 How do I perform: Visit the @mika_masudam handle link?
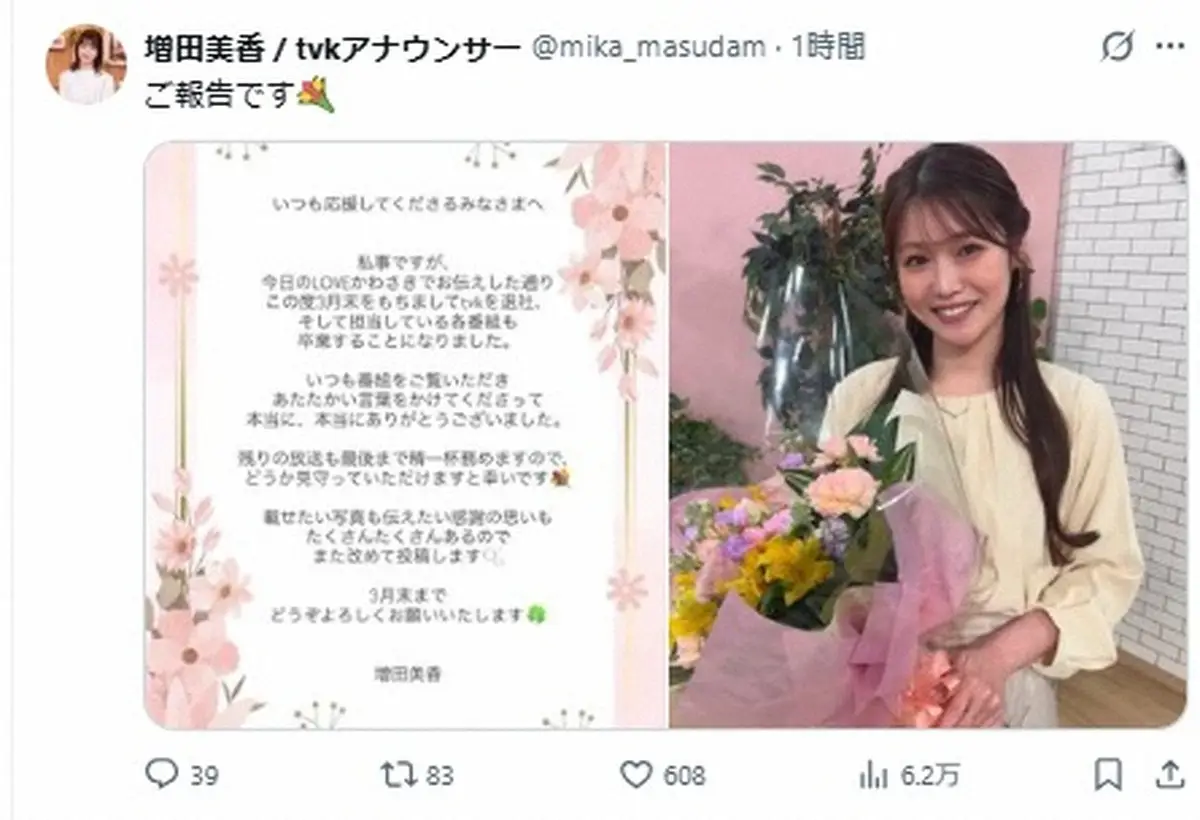click(648, 47)
